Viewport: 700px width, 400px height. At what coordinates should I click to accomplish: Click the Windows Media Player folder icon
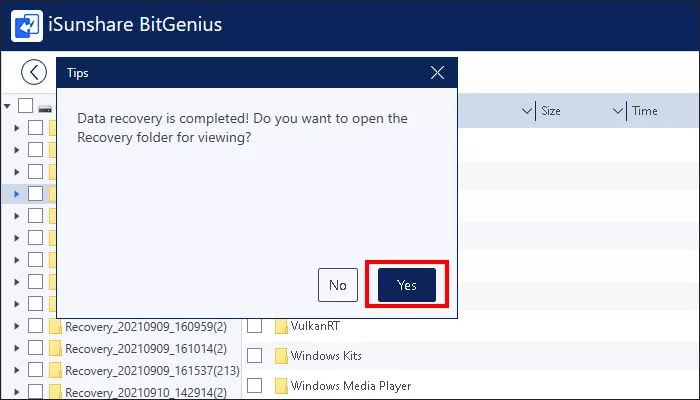(281, 386)
